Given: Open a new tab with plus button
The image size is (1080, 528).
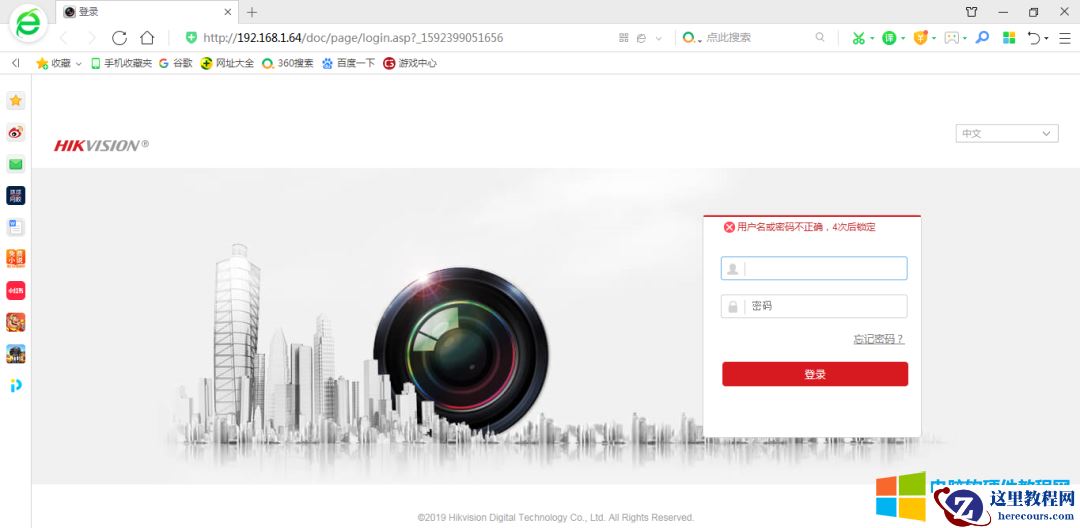Looking at the screenshot, I should [x=252, y=12].
